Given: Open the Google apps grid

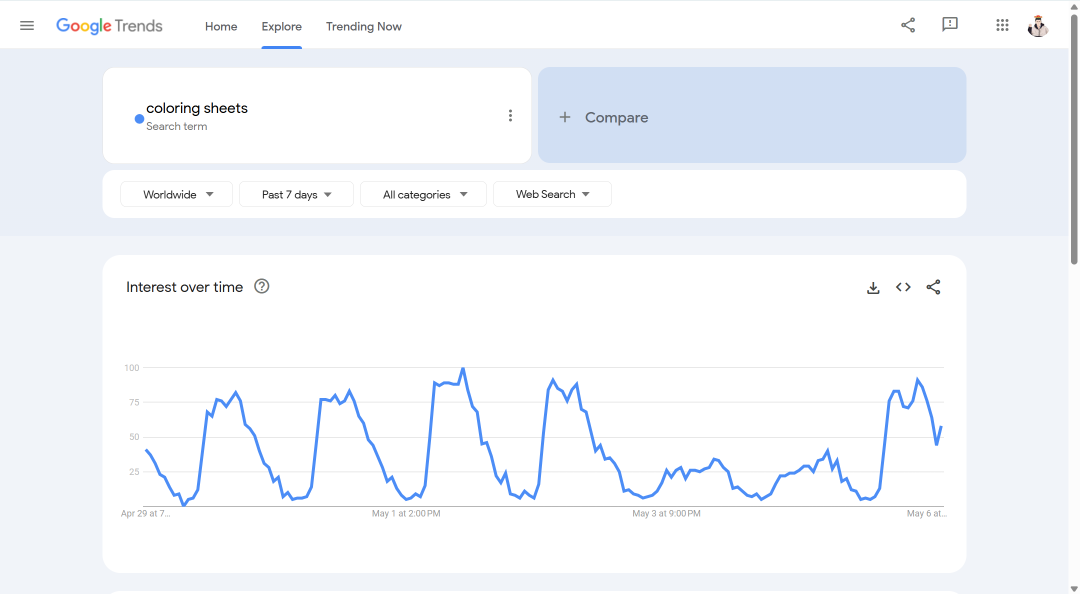Looking at the screenshot, I should click(1002, 25).
